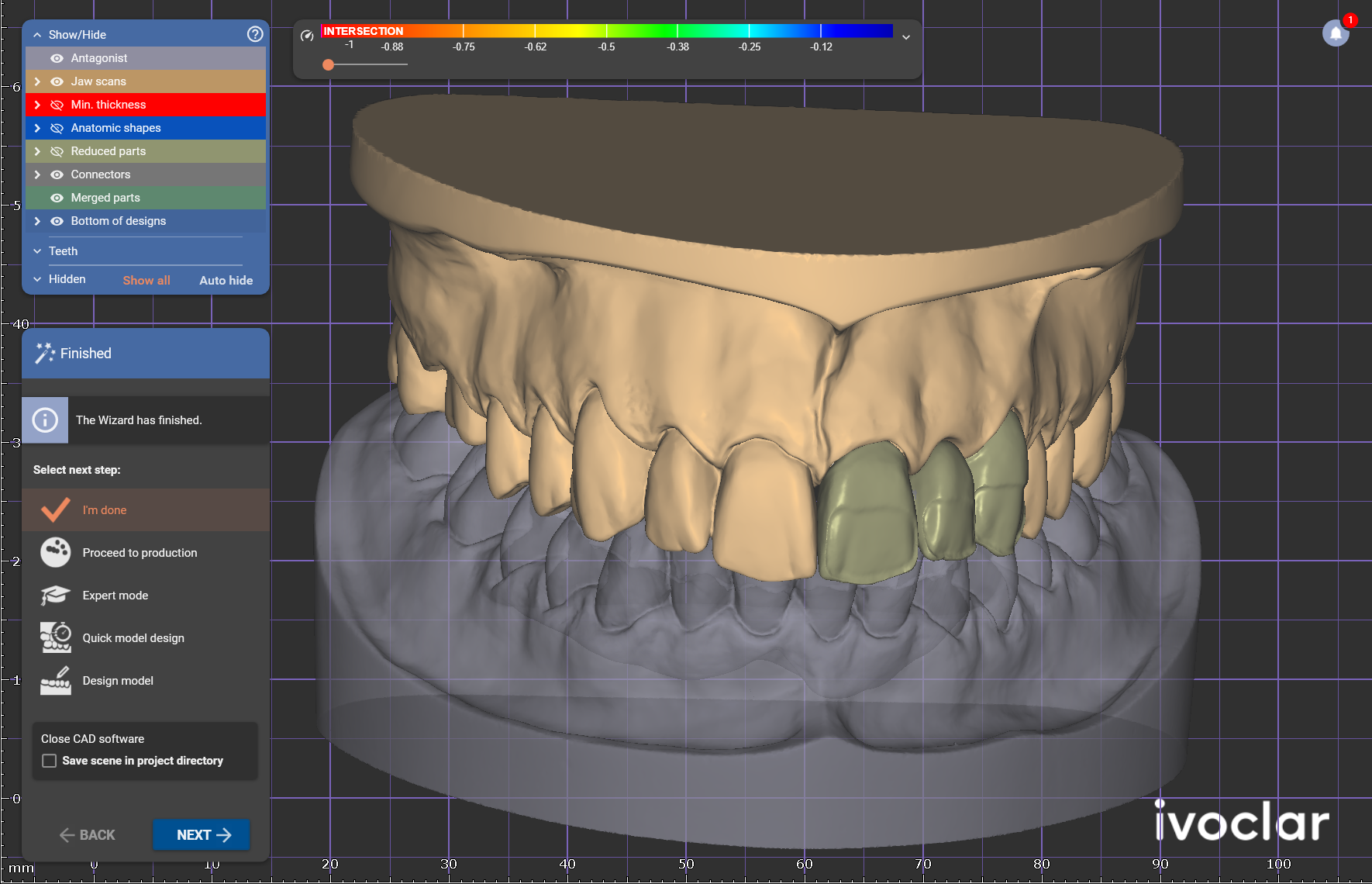Click the I'm done checkmark icon
Screen dimensions: 1372x884
coord(56,509)
